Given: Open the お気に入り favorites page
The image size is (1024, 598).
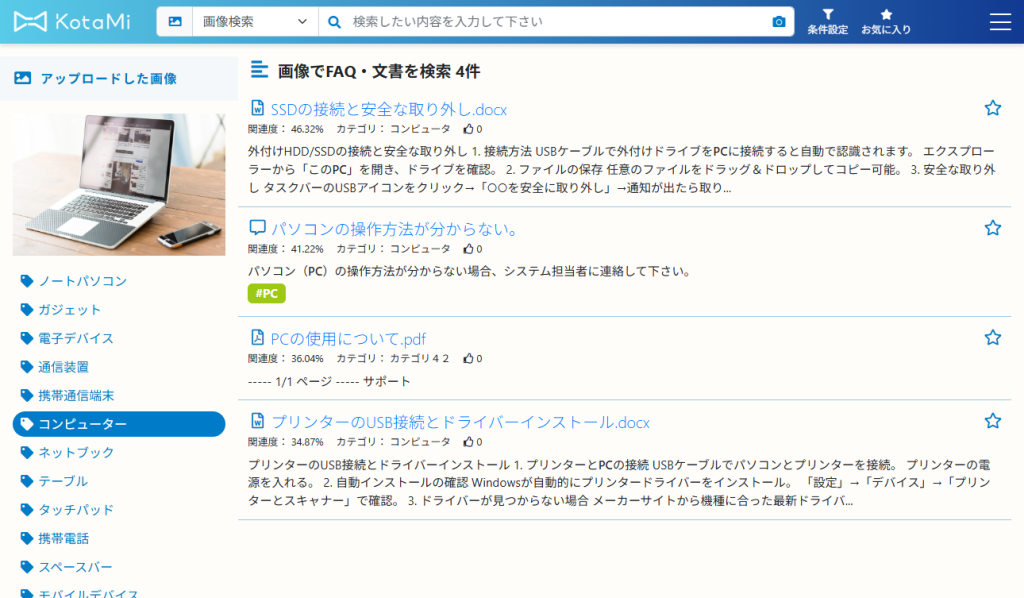Looking at the screenshot, I should 886,22.
